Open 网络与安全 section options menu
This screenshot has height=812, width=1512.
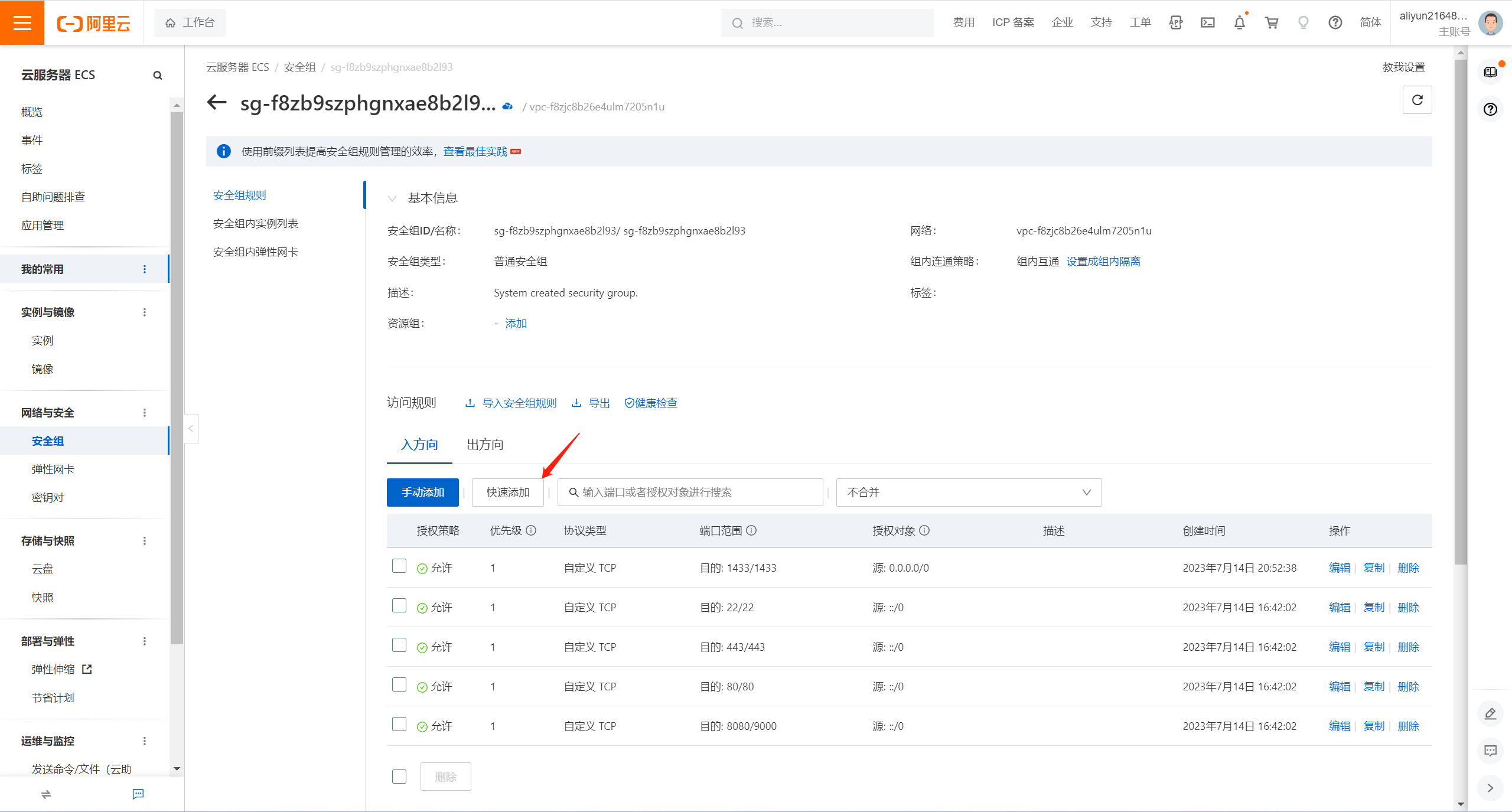pyautogui.click(x=145, y=413)
